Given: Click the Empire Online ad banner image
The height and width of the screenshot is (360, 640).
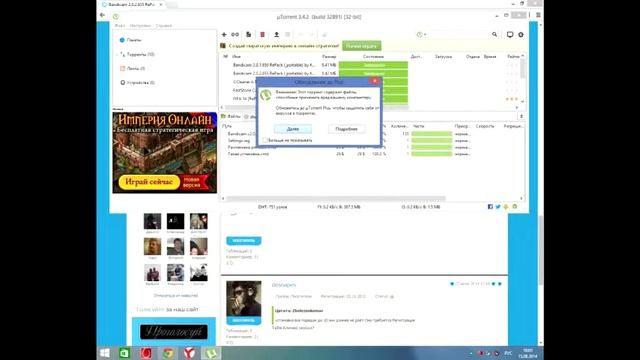Looking at the screenshot, I should (x=165, y=152).
